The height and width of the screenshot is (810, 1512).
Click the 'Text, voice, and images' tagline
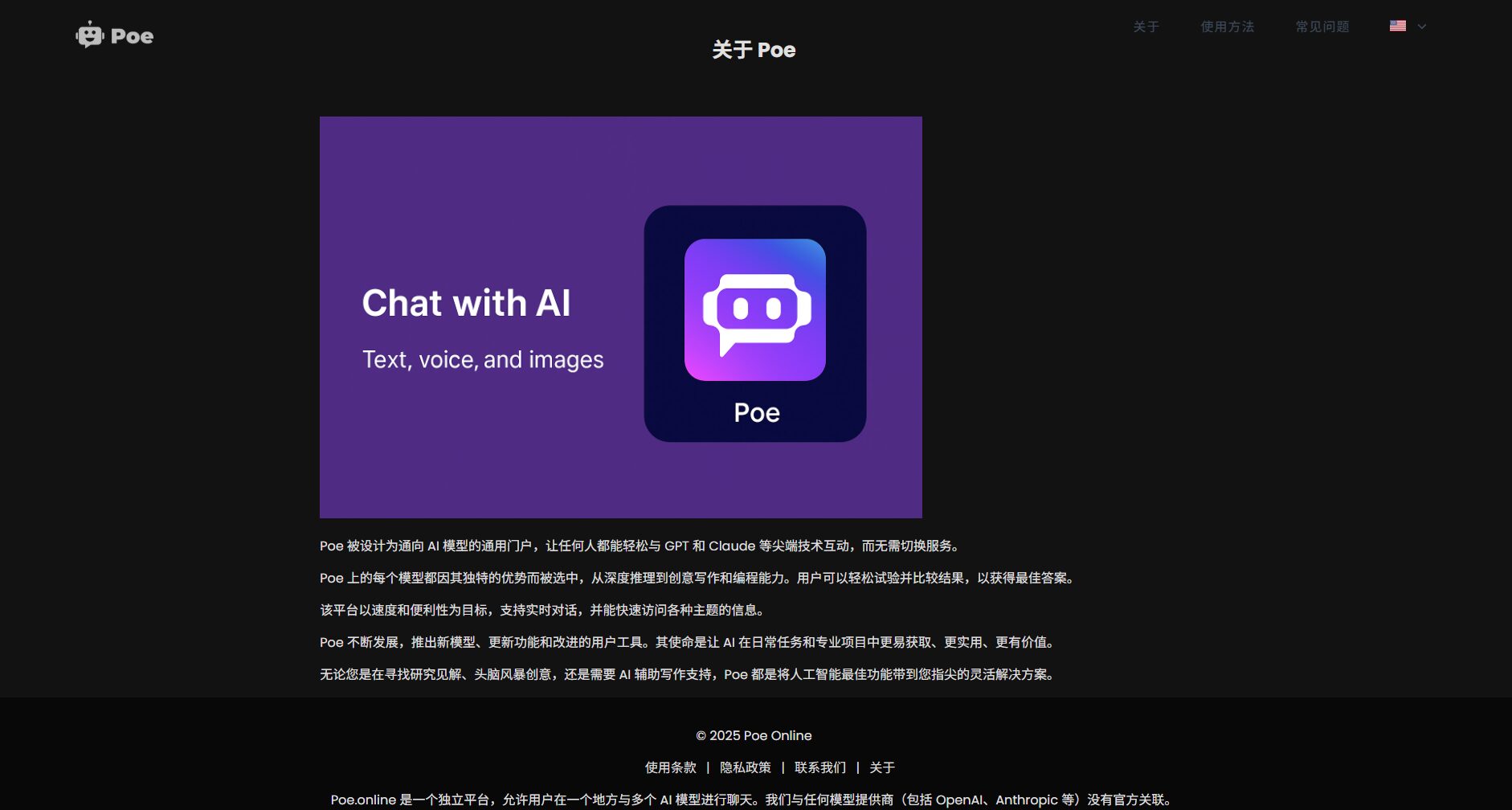(x=483, y=360)
